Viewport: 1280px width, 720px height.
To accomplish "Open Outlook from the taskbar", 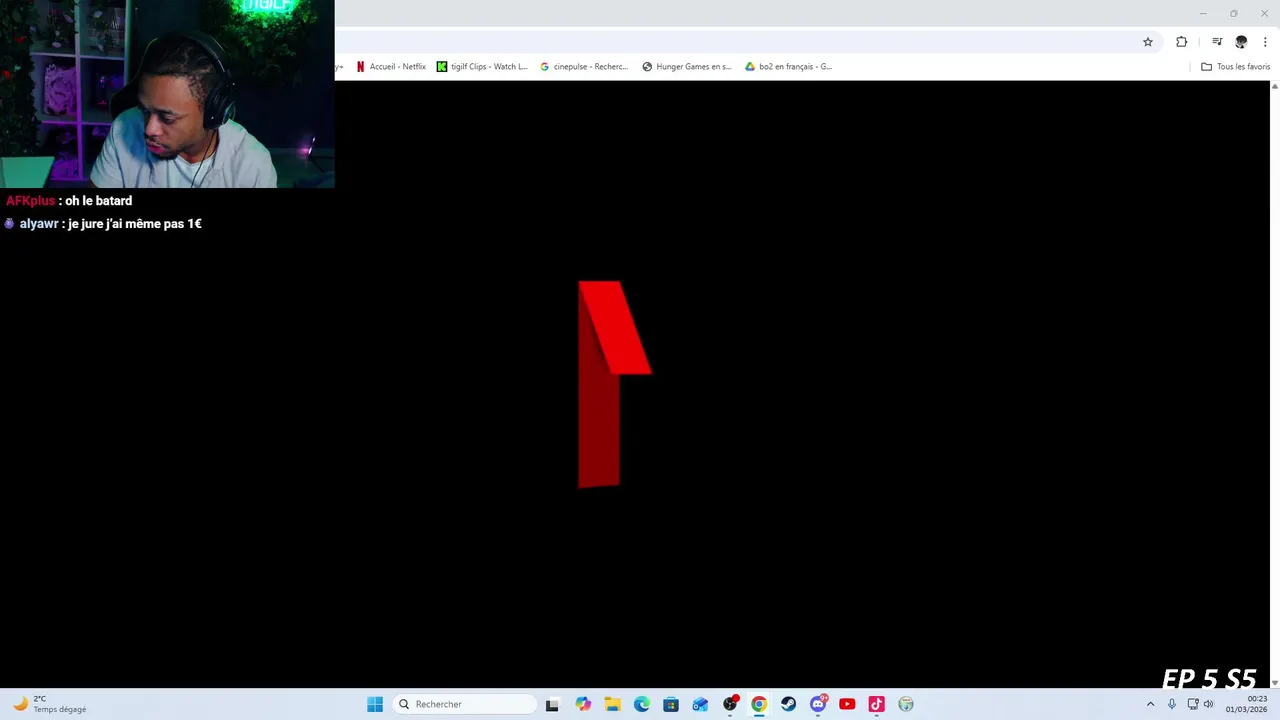I will tap(700, 704).
